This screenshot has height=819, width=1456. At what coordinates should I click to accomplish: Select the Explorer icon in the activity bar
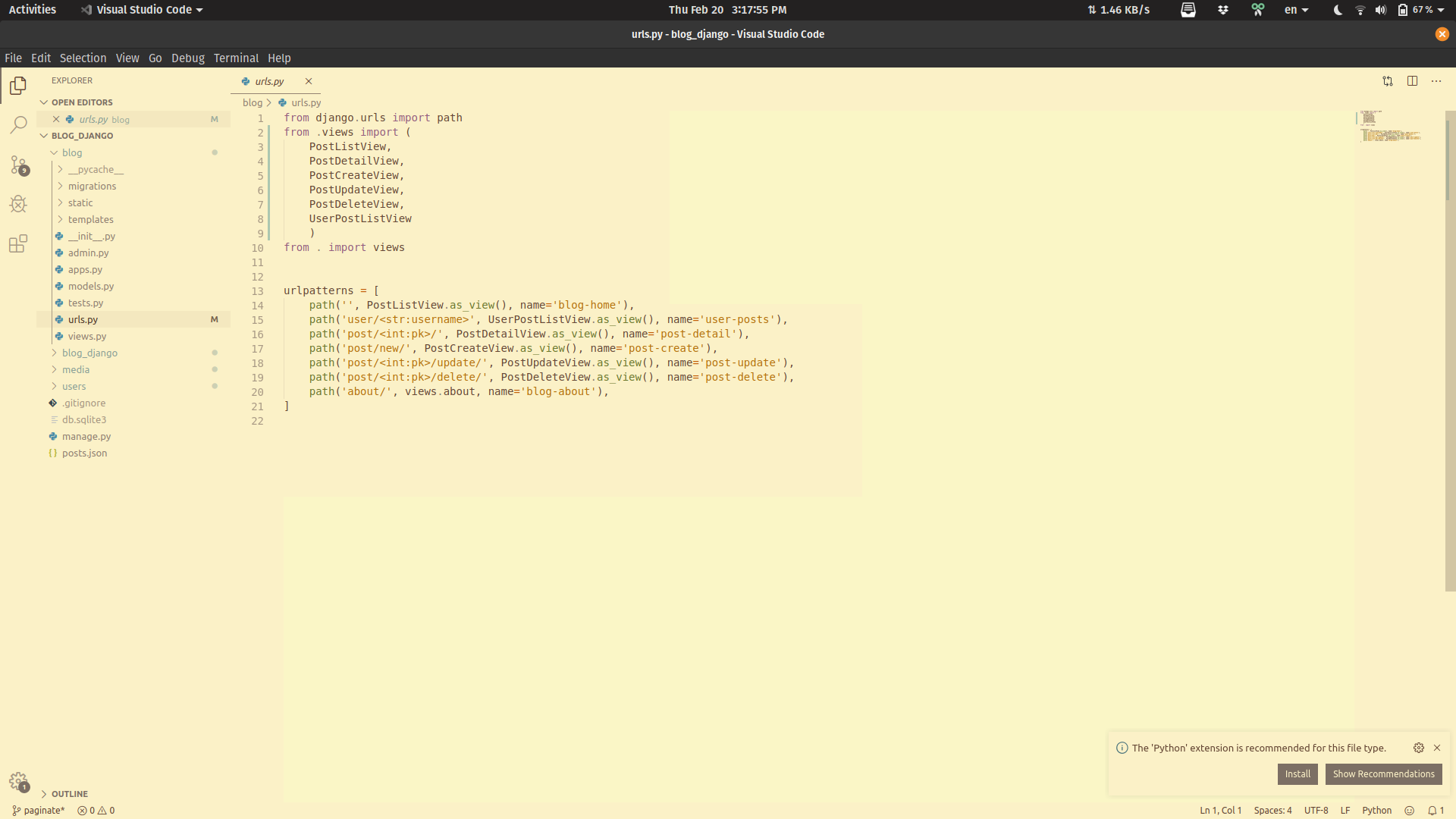tap(17, 86)
